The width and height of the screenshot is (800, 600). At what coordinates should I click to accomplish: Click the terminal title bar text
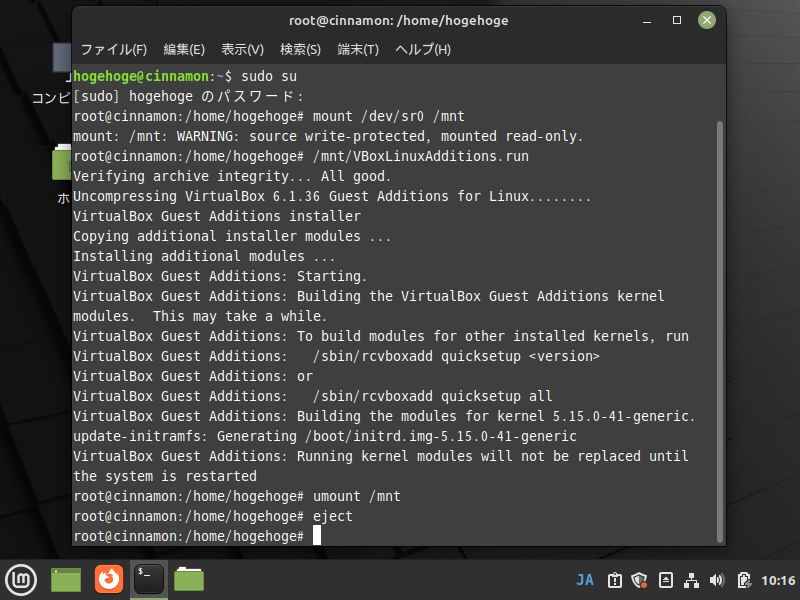click(398, 20)
